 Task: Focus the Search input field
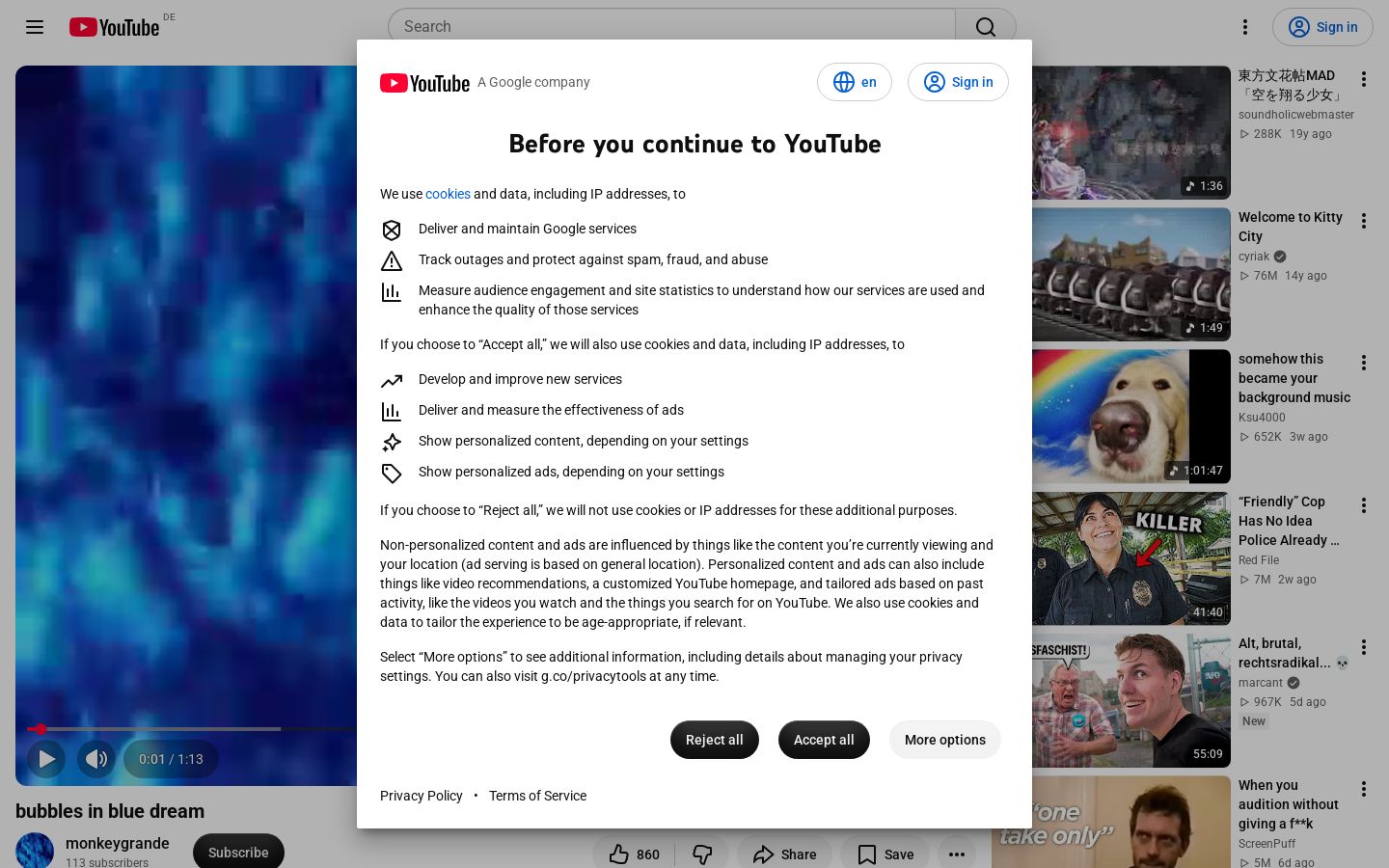coord(671,27)
